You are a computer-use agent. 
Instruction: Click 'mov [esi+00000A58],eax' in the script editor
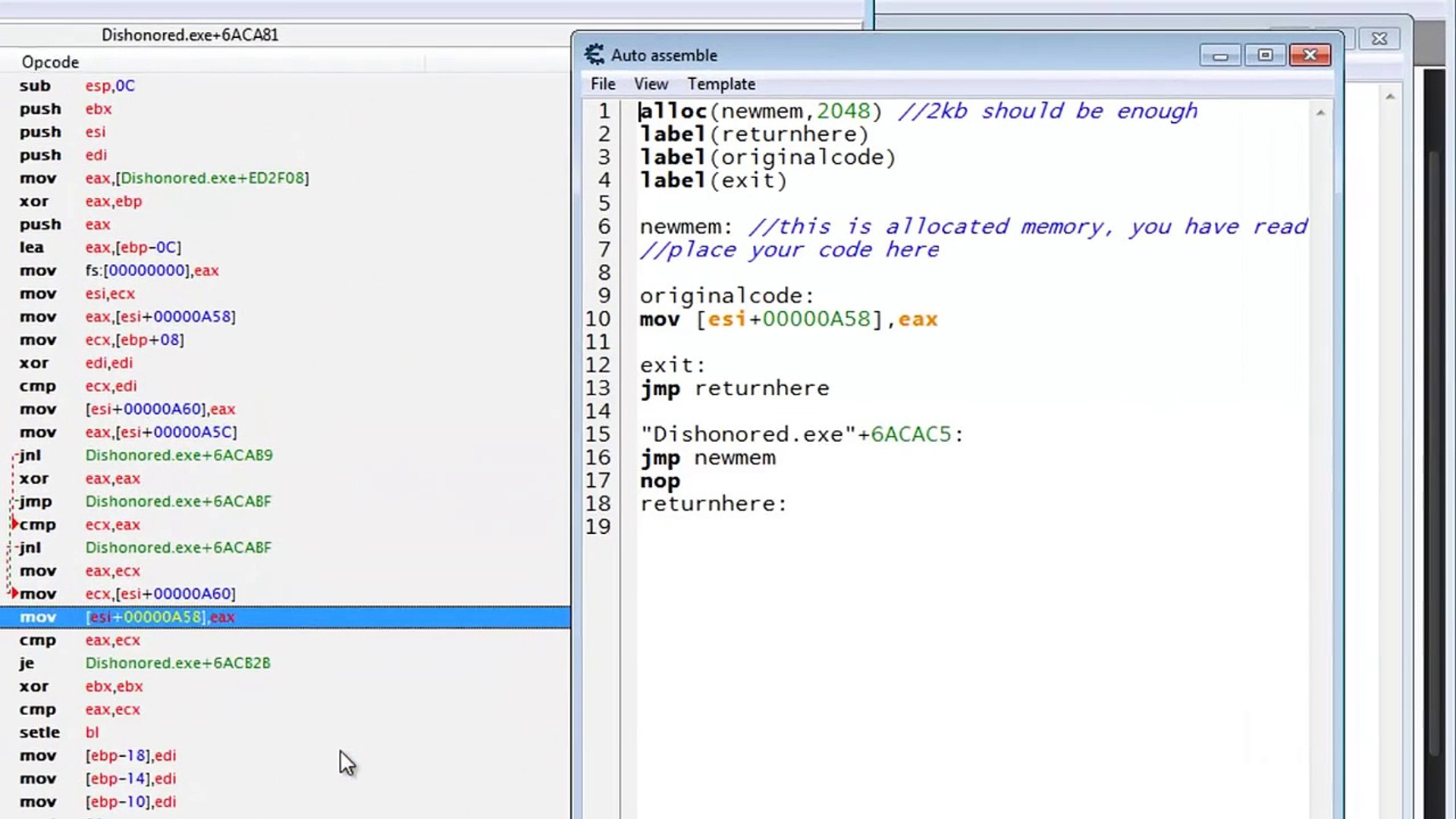click(789, 319)
